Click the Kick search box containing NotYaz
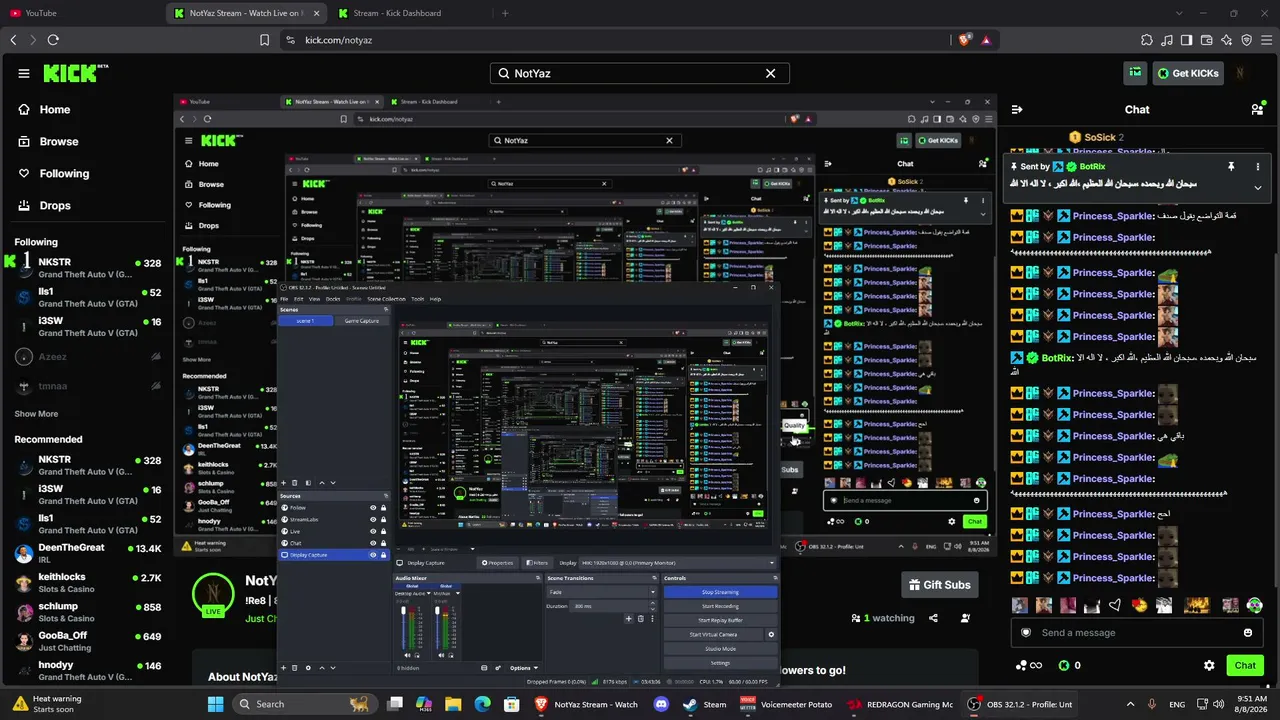The height and width of the screenshot is (720, 1280). pyautogui.click(x=640, y=73)
